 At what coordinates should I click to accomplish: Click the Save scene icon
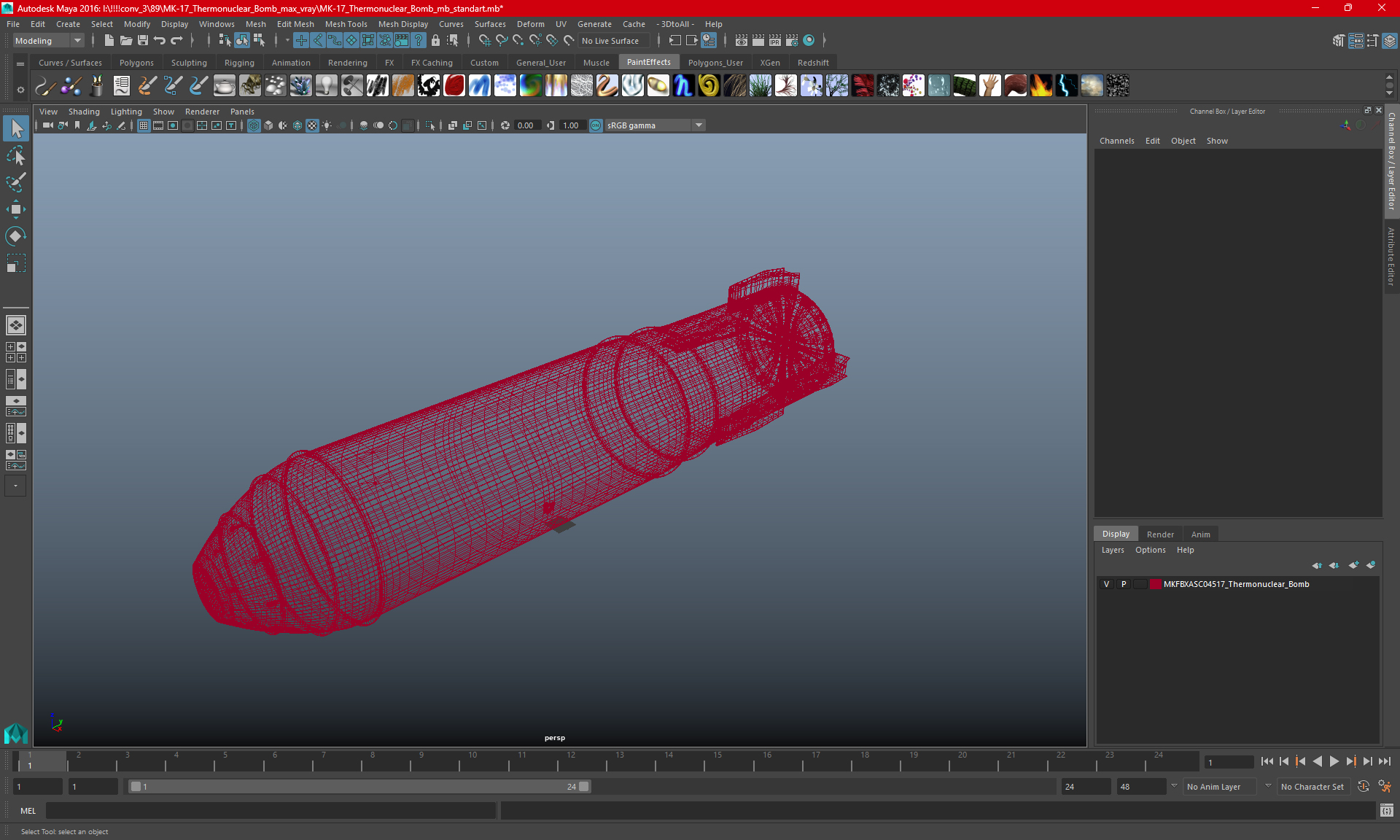point(143,41)
